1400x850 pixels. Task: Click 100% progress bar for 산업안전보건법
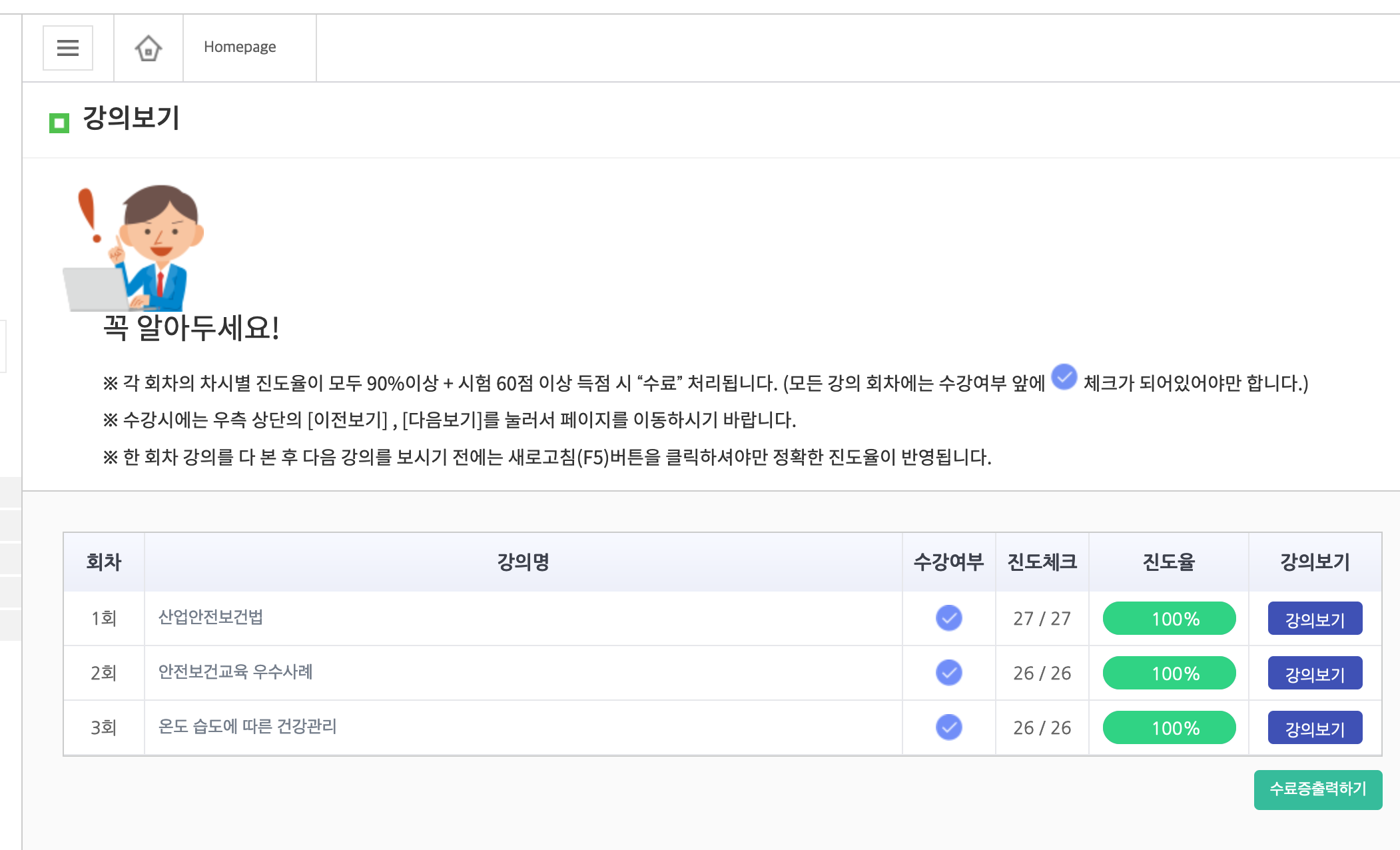1169,618
